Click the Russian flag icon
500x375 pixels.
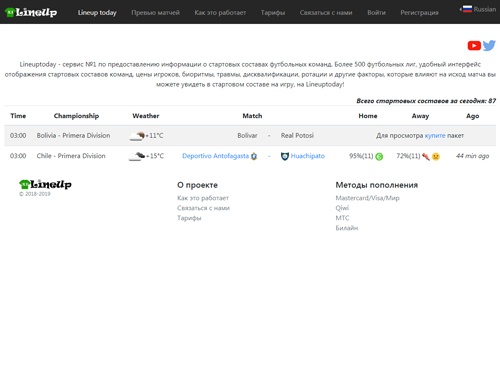467,9
